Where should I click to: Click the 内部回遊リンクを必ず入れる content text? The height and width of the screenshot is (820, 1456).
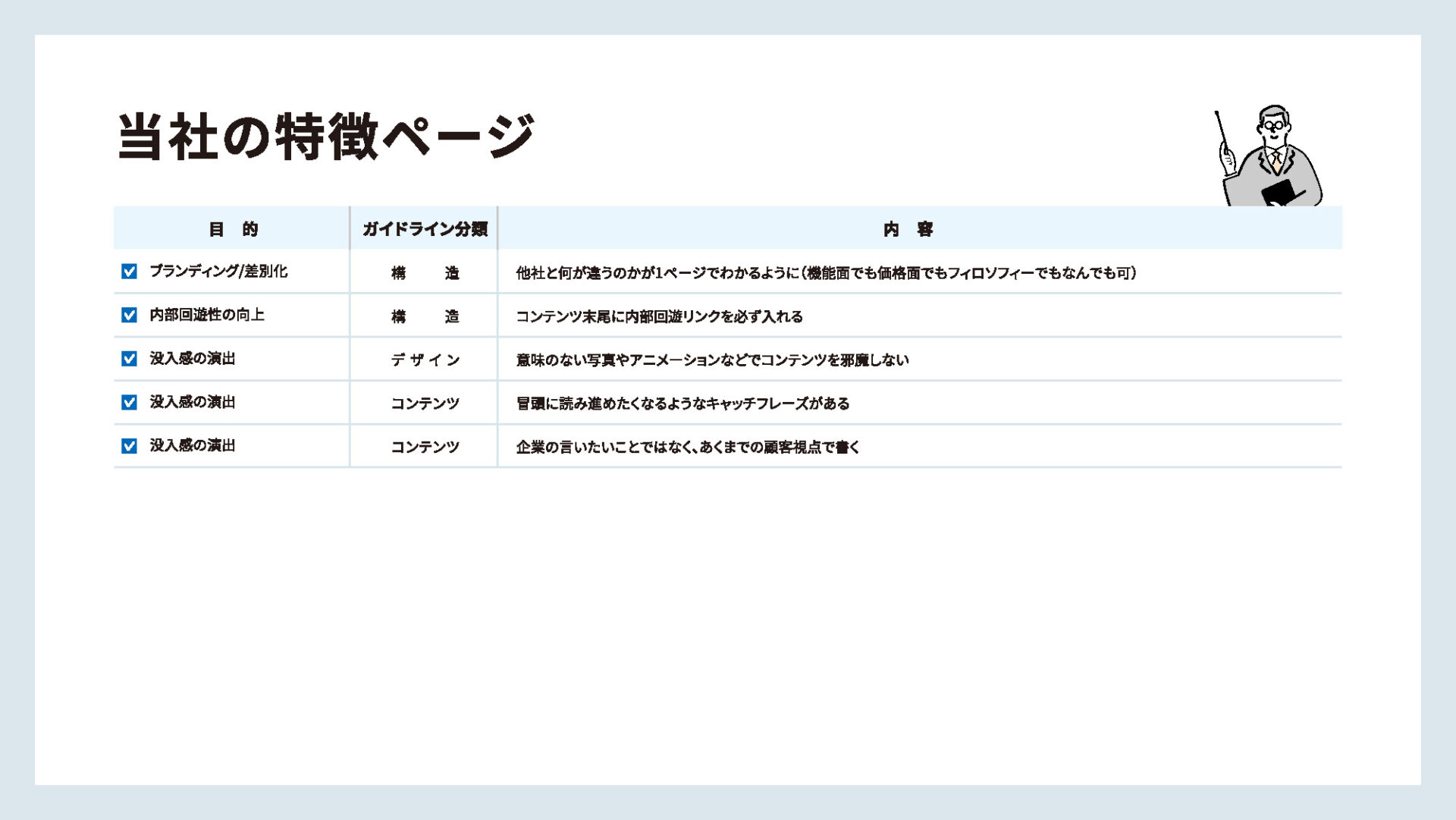click(x=659, y=316)
